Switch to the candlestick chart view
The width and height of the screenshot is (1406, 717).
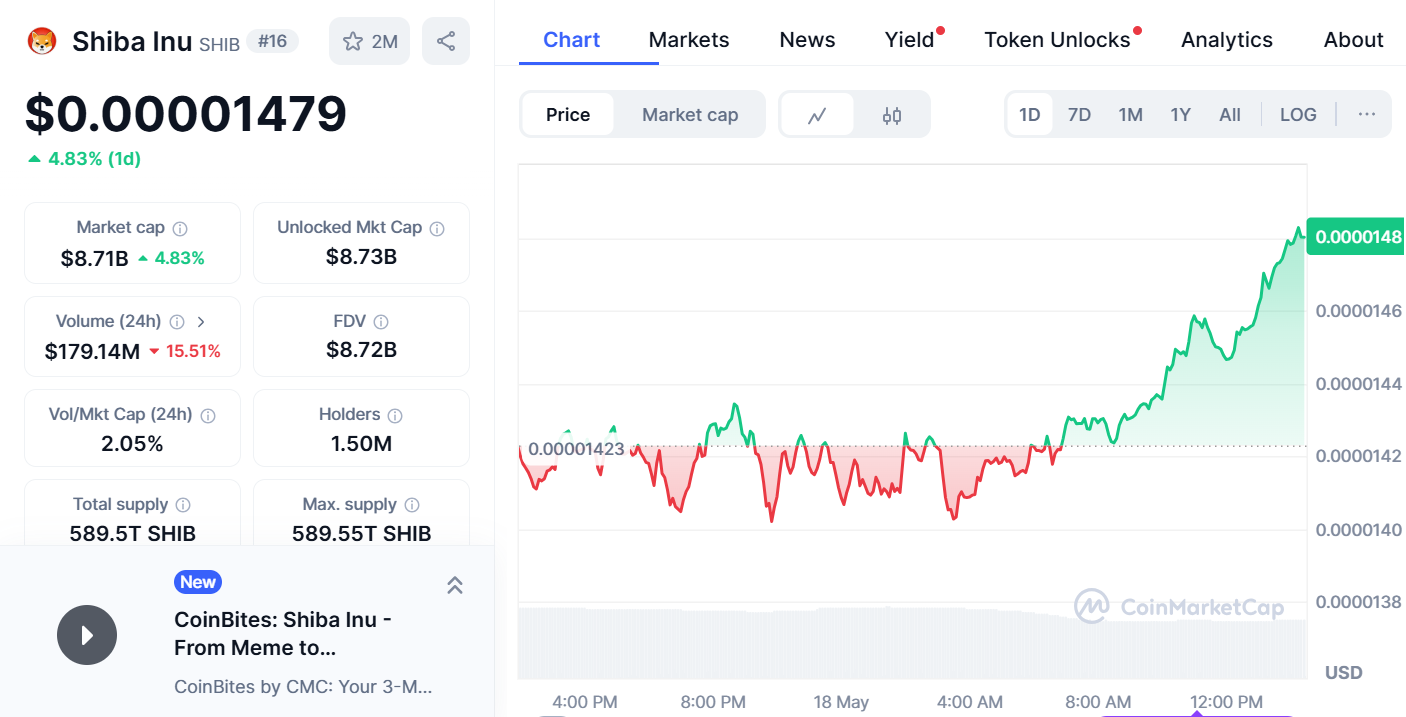click(892, 115)
